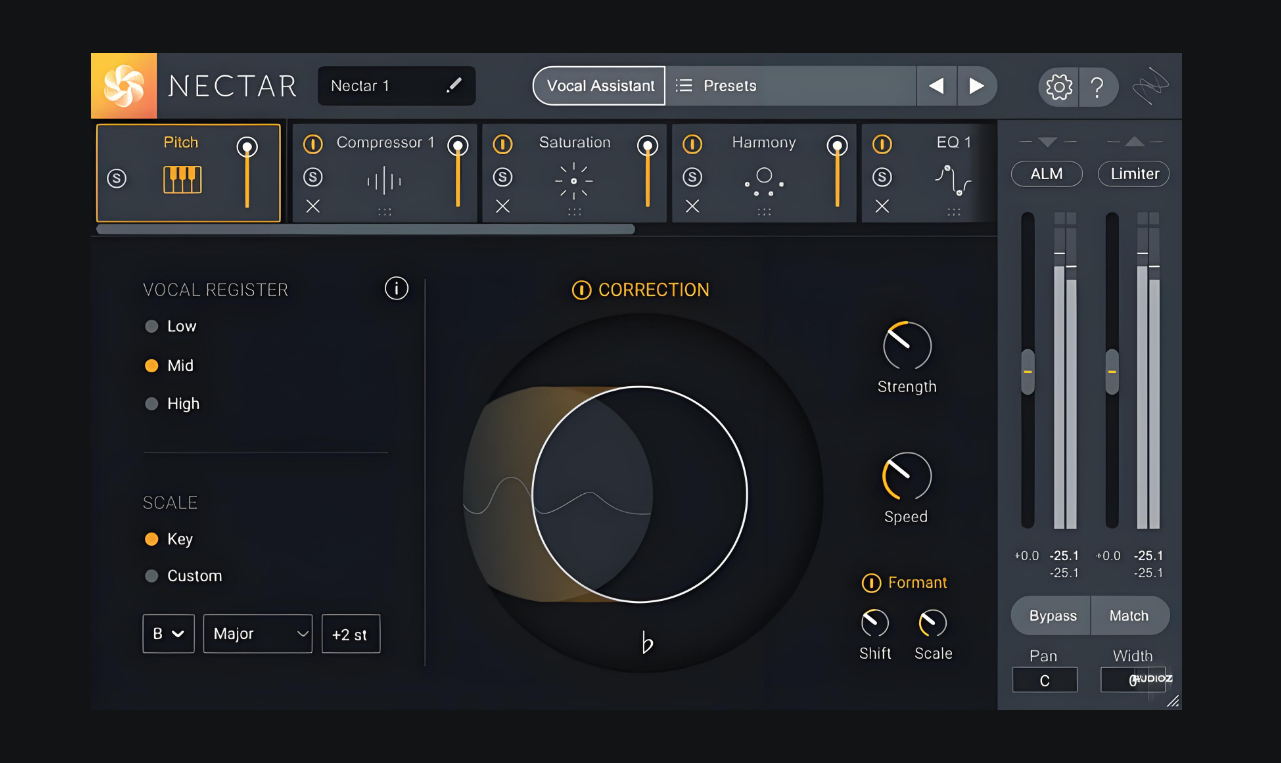
Task: Click the Match button
Action: 1129,616
